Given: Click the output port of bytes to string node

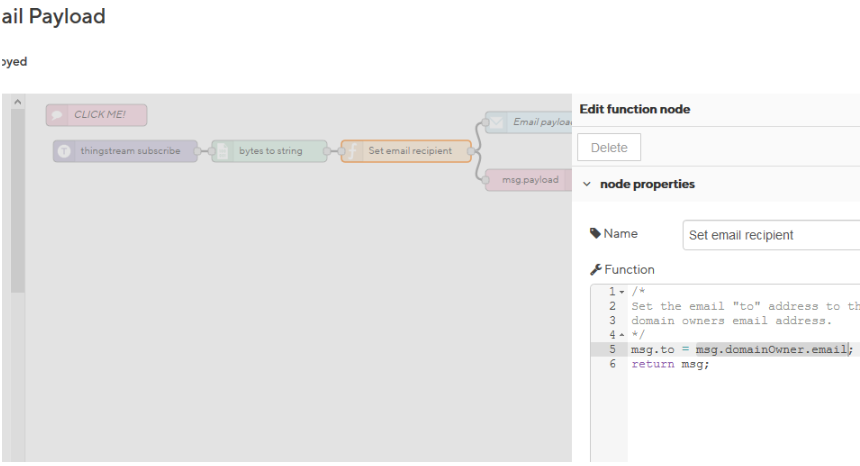Looking at the screenshot, I should (327, 151).
